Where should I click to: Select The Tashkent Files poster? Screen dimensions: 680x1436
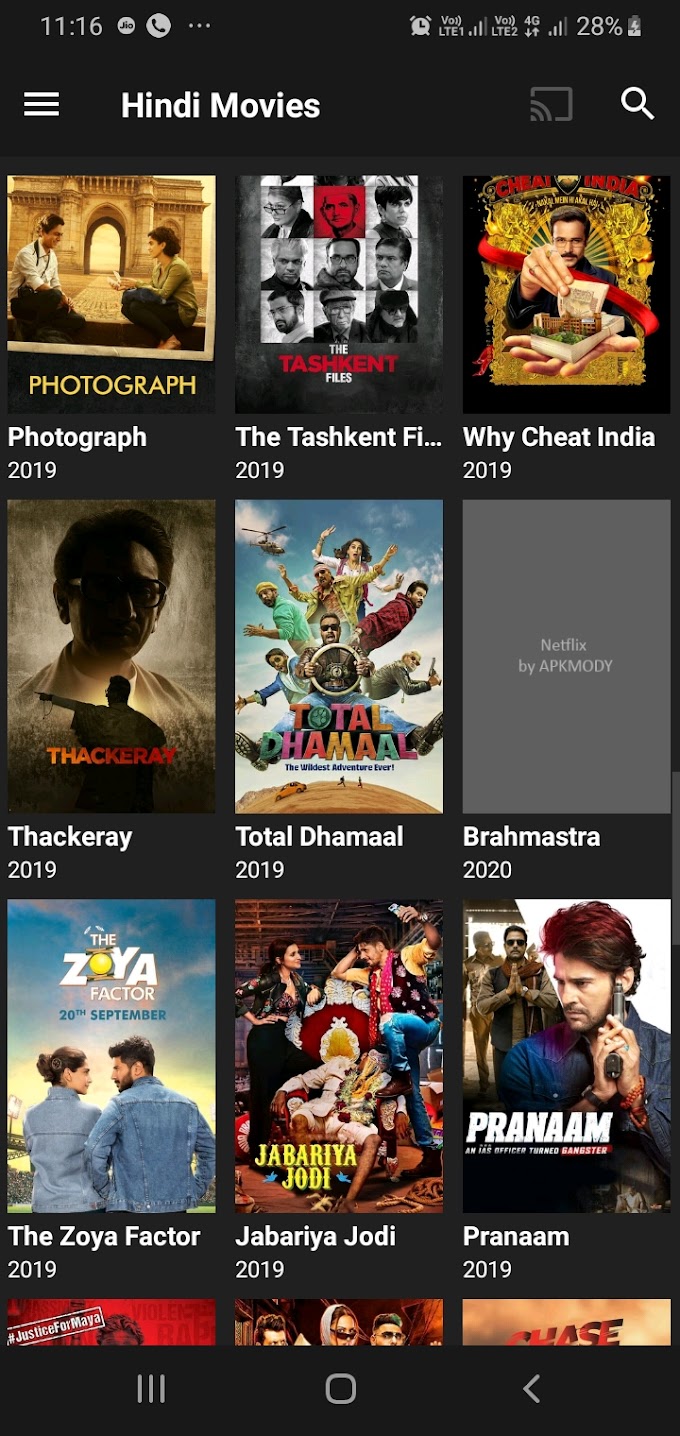[339, 295]
